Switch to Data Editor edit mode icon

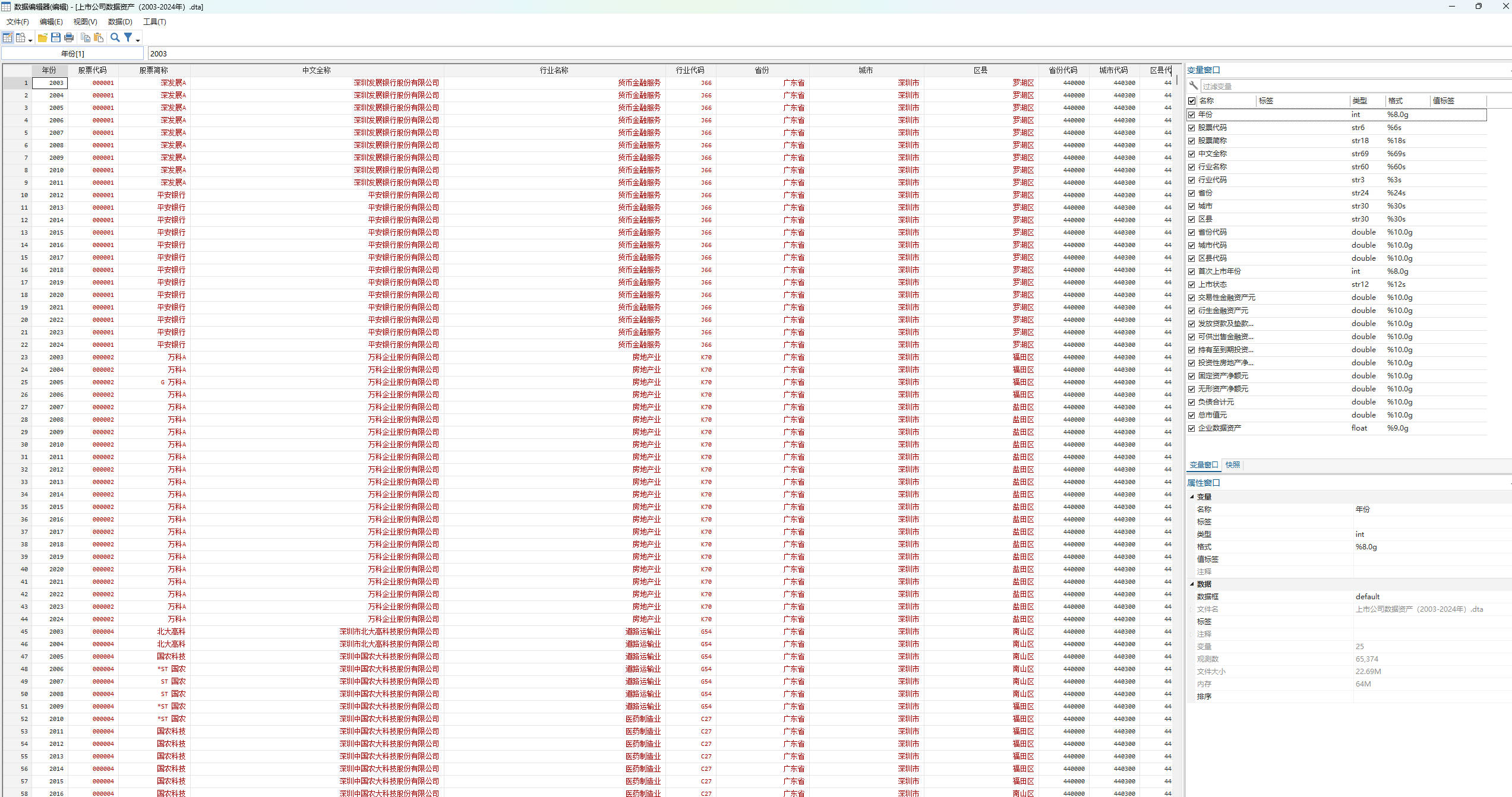point(7,37)
